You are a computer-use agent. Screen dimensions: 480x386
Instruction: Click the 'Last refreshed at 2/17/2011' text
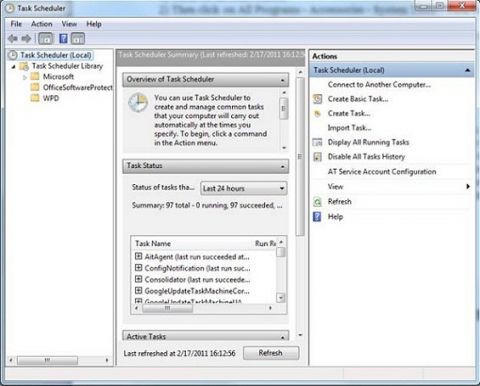179,353
